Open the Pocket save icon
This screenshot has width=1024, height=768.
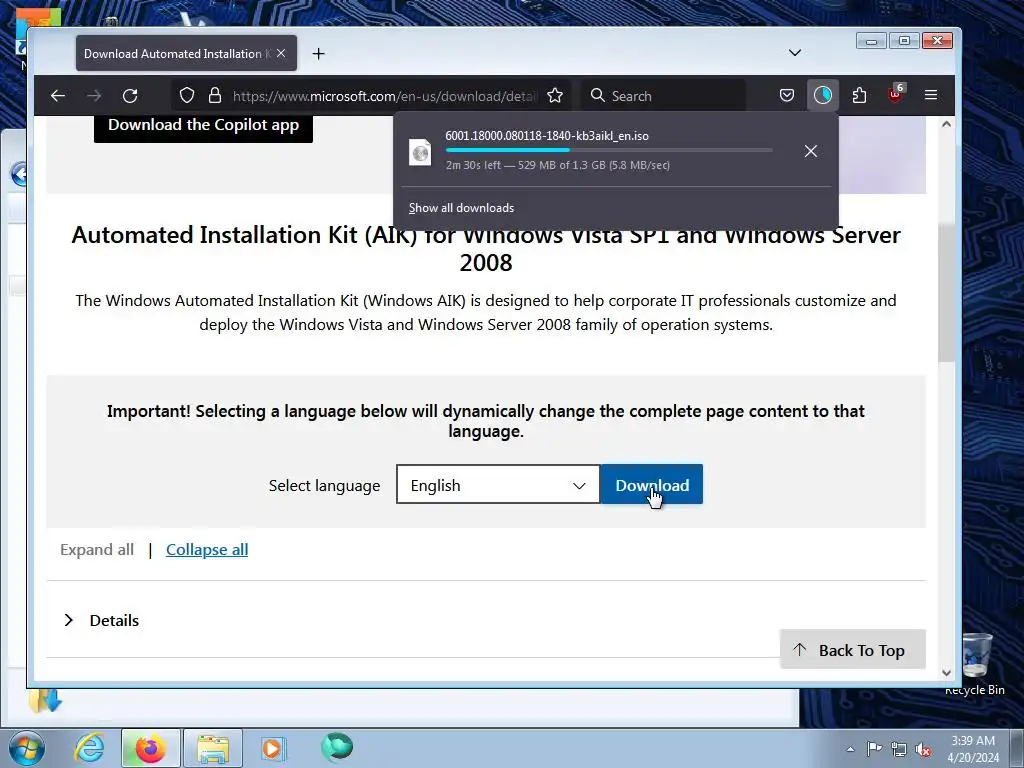pos(787,96)
